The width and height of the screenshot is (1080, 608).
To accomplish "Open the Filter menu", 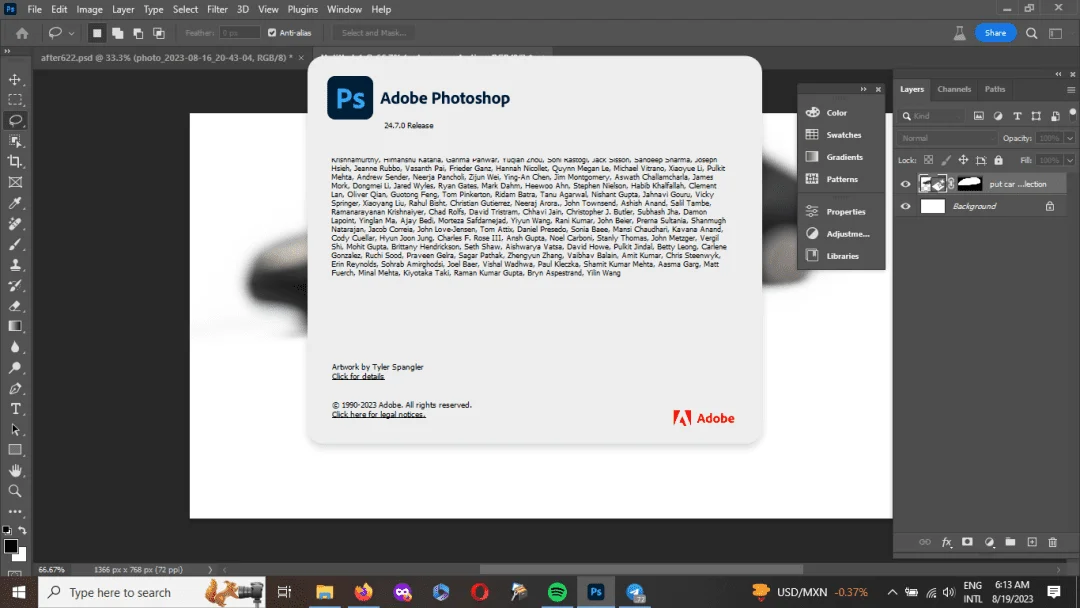I will [217, 10].
